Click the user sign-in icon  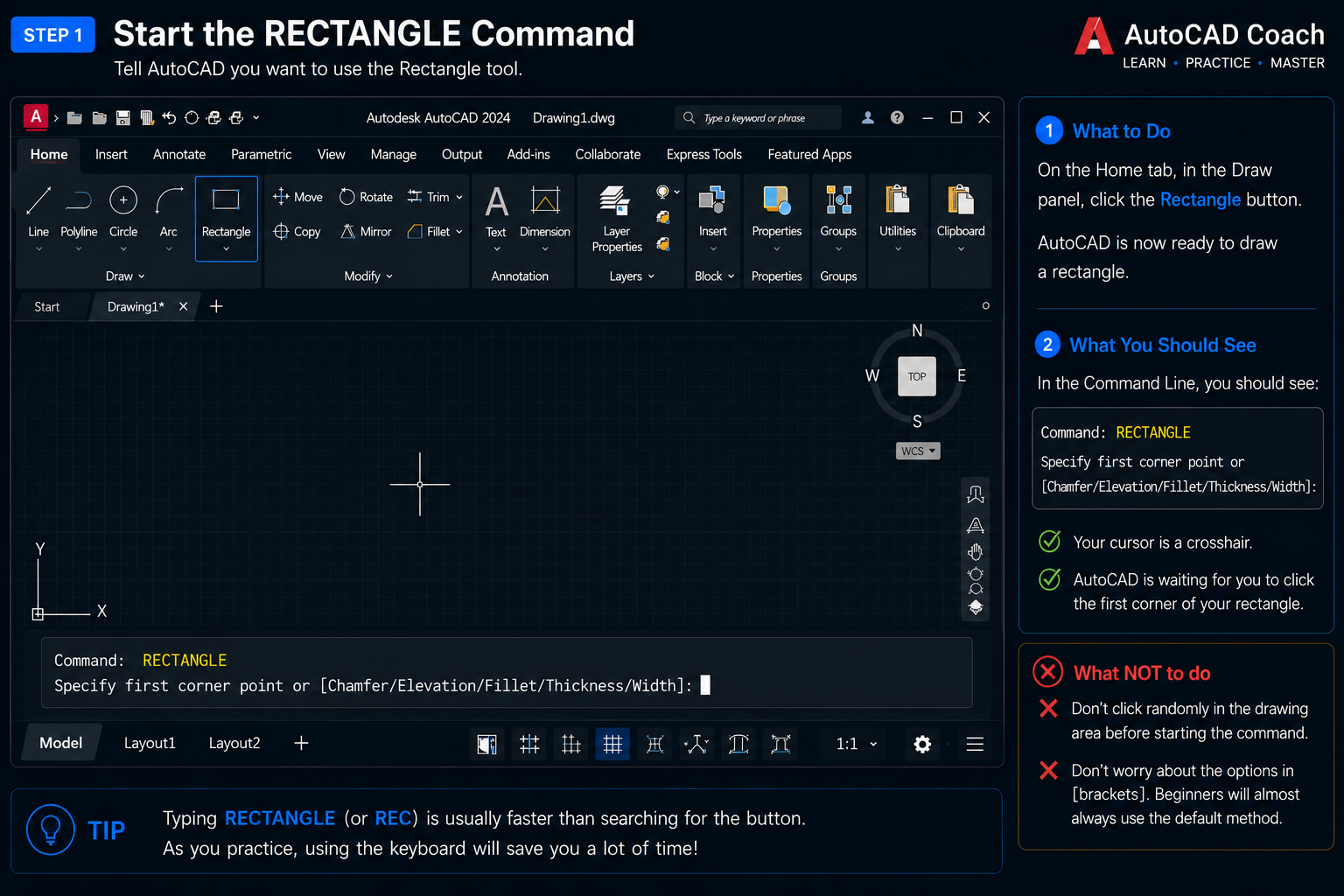coord(868,117)
